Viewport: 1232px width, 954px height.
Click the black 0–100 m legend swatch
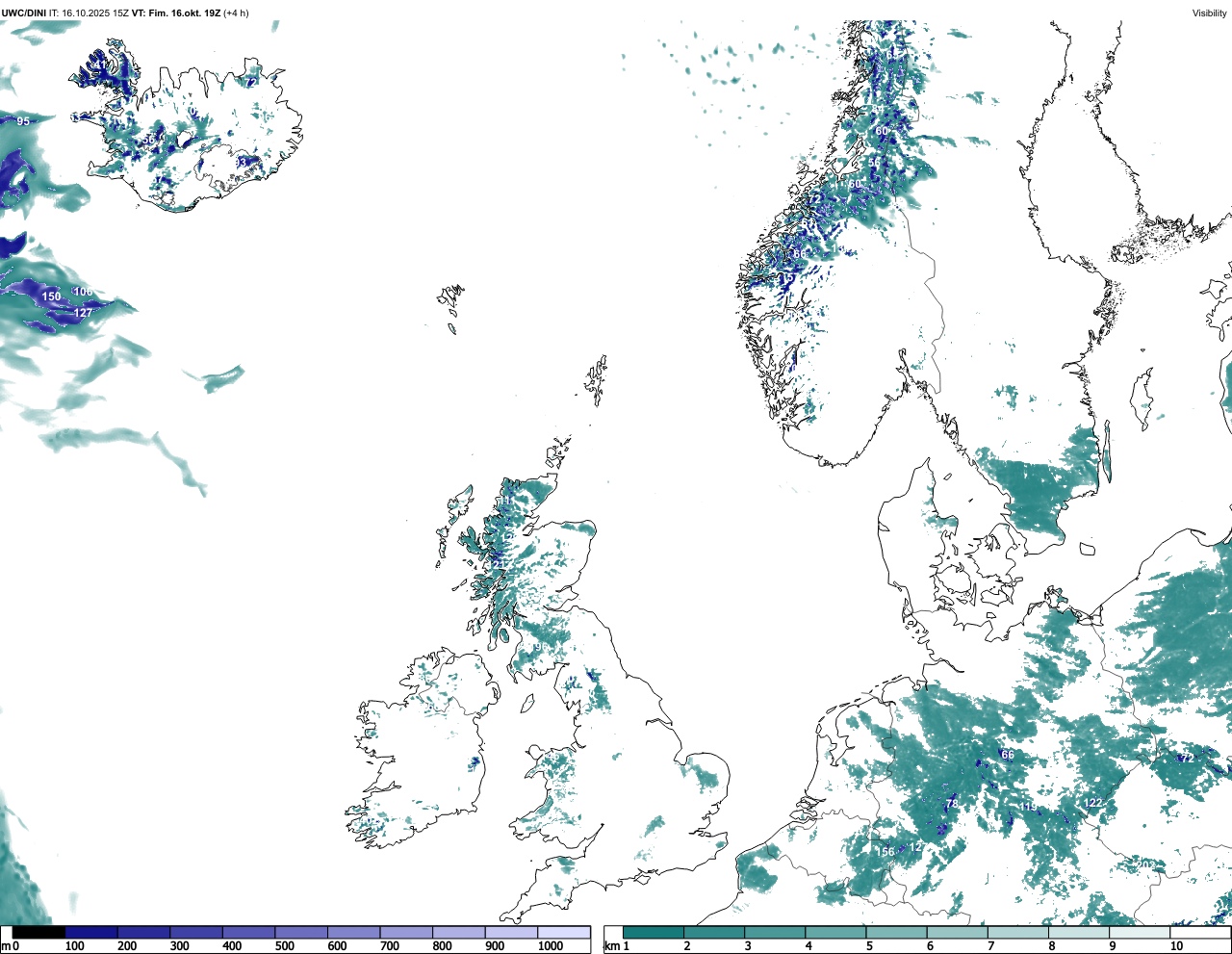point(39,932)
